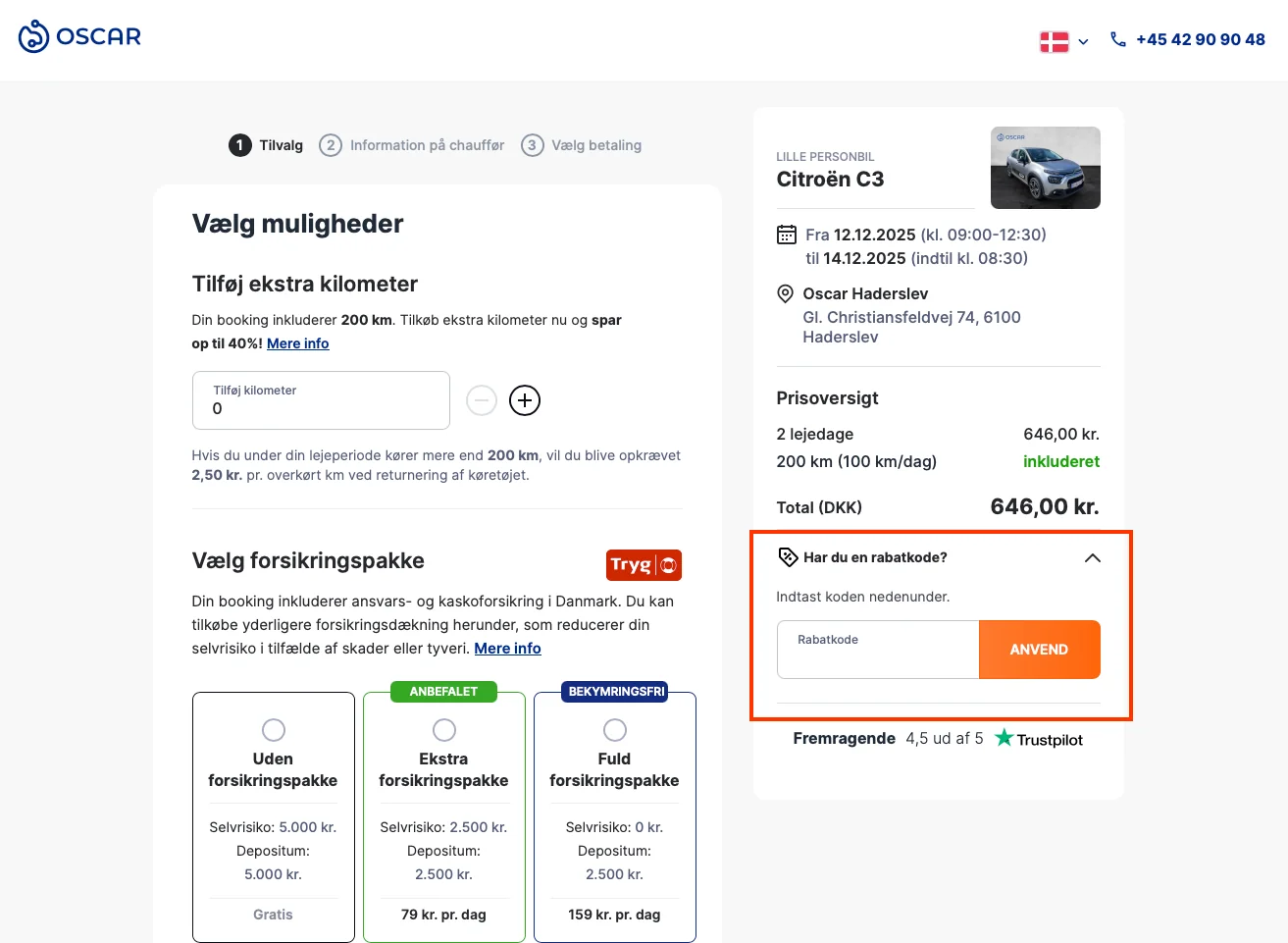The width and height of the screenshot is (1288, 943).
Task: Open the language selection dropdown
Action: pos(1083,41)
